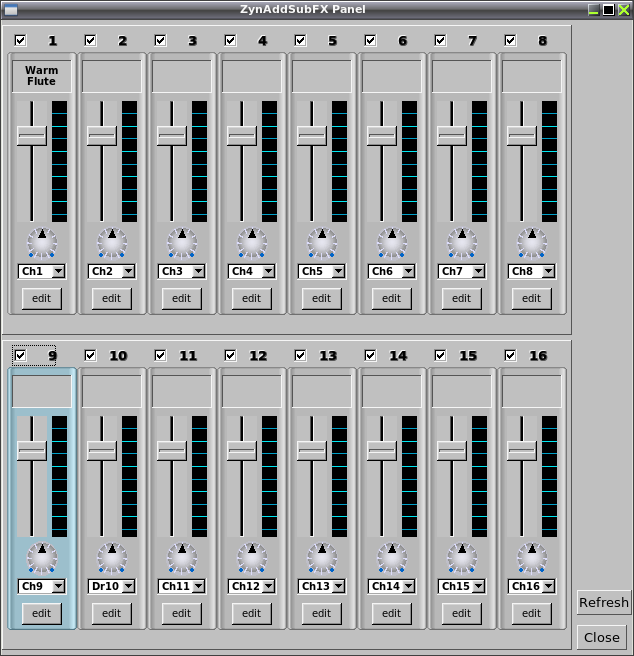Click the panning knob above Dr10
The image size is (634, 656).
tap(112, 558)
